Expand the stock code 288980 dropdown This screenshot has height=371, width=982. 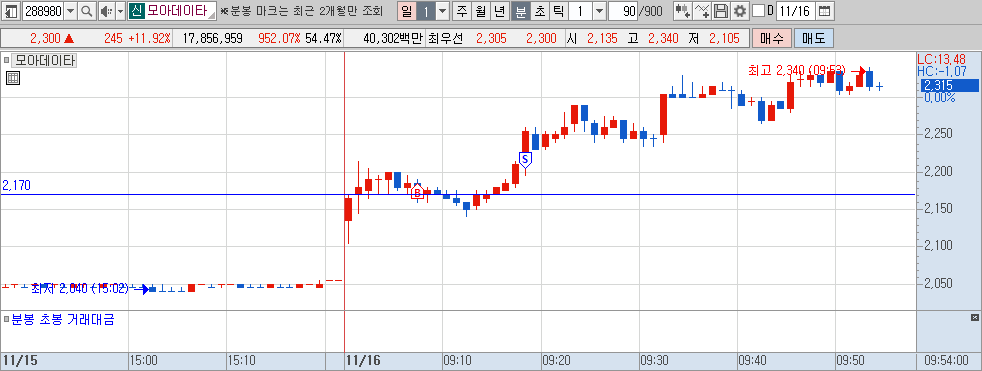tap(71, 11)
